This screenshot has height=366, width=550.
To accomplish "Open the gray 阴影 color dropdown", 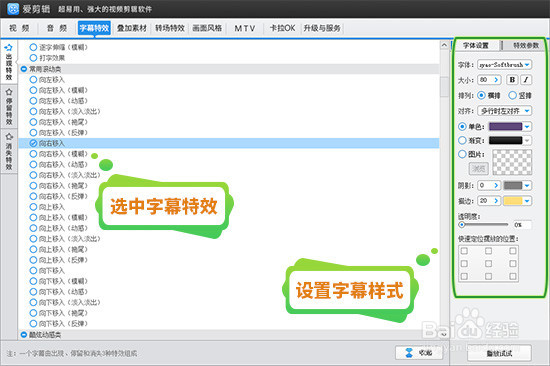I will click(527, 185).
